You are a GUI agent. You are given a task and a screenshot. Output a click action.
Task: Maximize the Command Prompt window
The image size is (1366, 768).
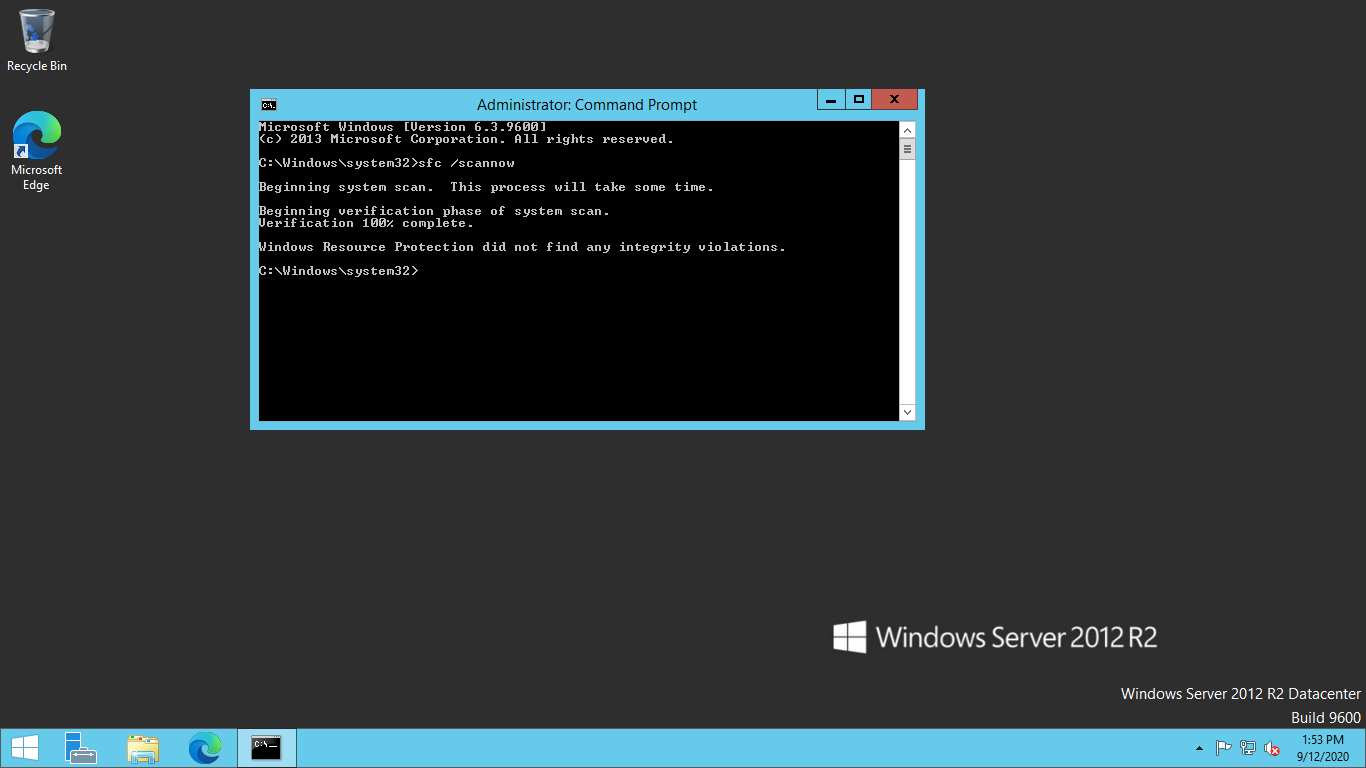(858, 100)
